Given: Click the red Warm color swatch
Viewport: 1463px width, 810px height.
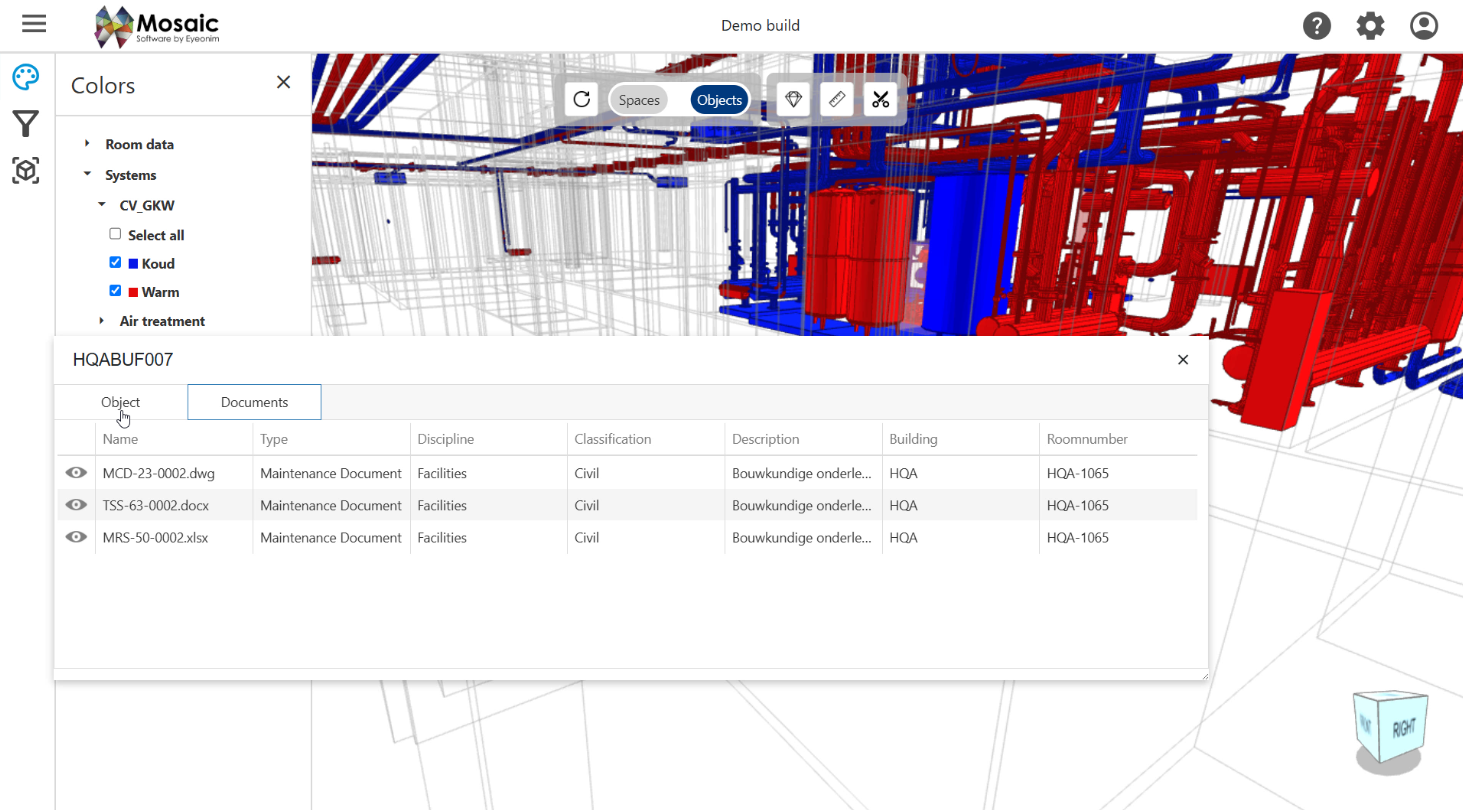Looking at the screenshot, I should [133, 293].
